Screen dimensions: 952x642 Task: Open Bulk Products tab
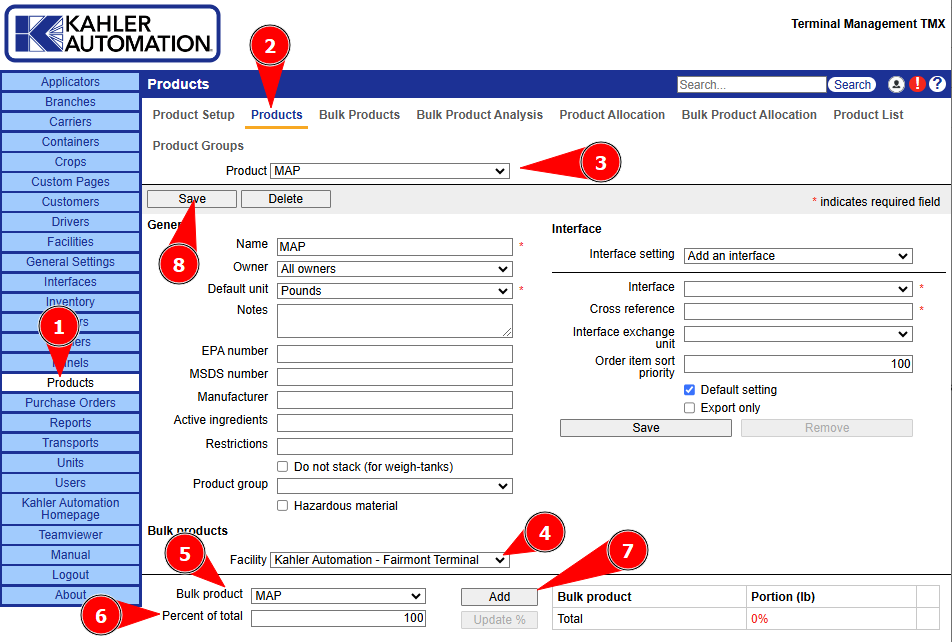359,115
